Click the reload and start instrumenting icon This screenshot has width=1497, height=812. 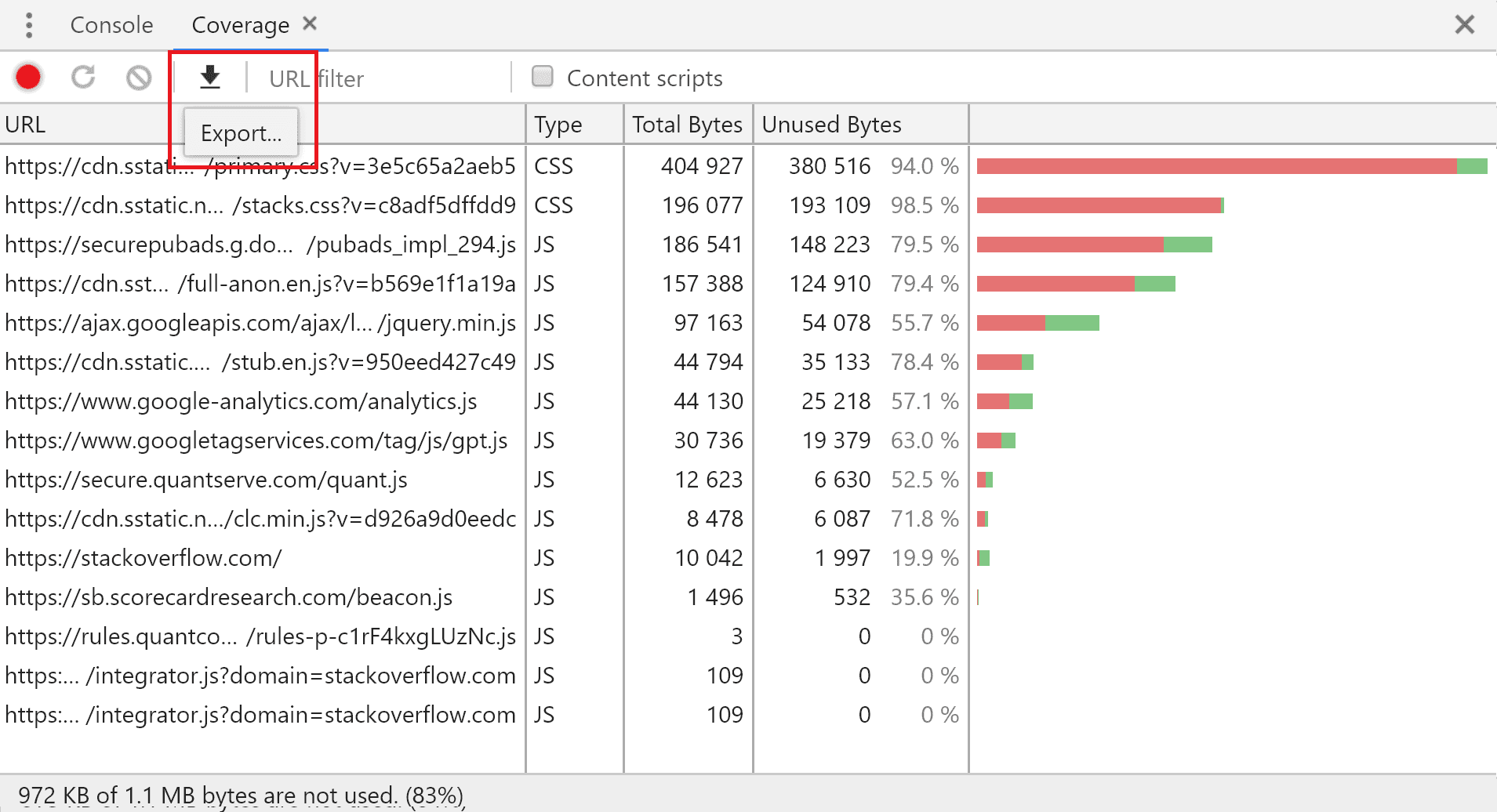pos(83,78)
